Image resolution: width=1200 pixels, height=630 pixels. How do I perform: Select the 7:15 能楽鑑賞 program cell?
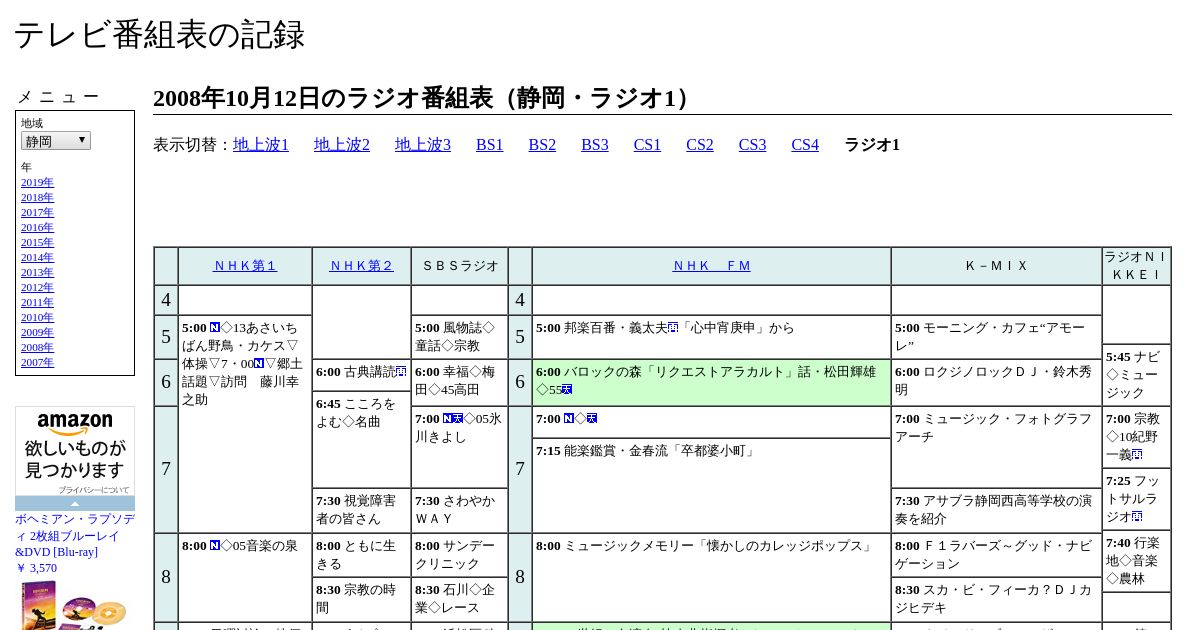point(711,485)
